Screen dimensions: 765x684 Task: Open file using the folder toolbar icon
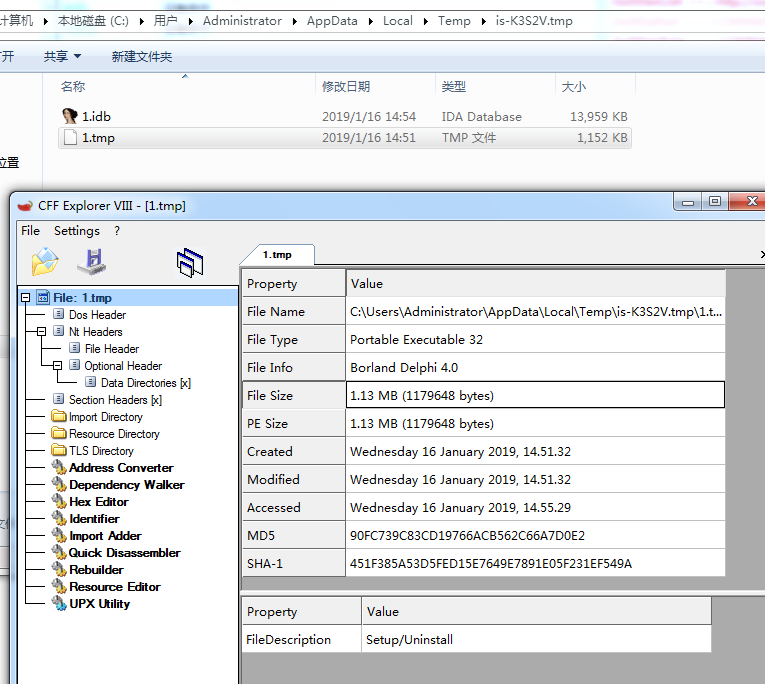[45, 262]
